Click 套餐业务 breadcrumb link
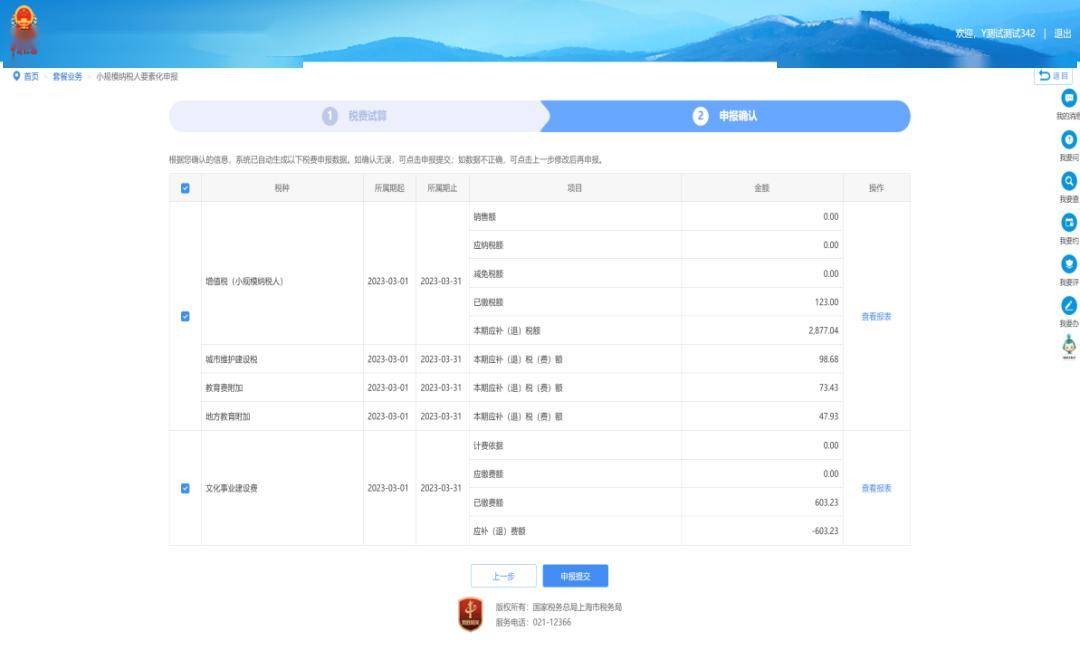Screen dimensions: 1080x650 point(68,76)
